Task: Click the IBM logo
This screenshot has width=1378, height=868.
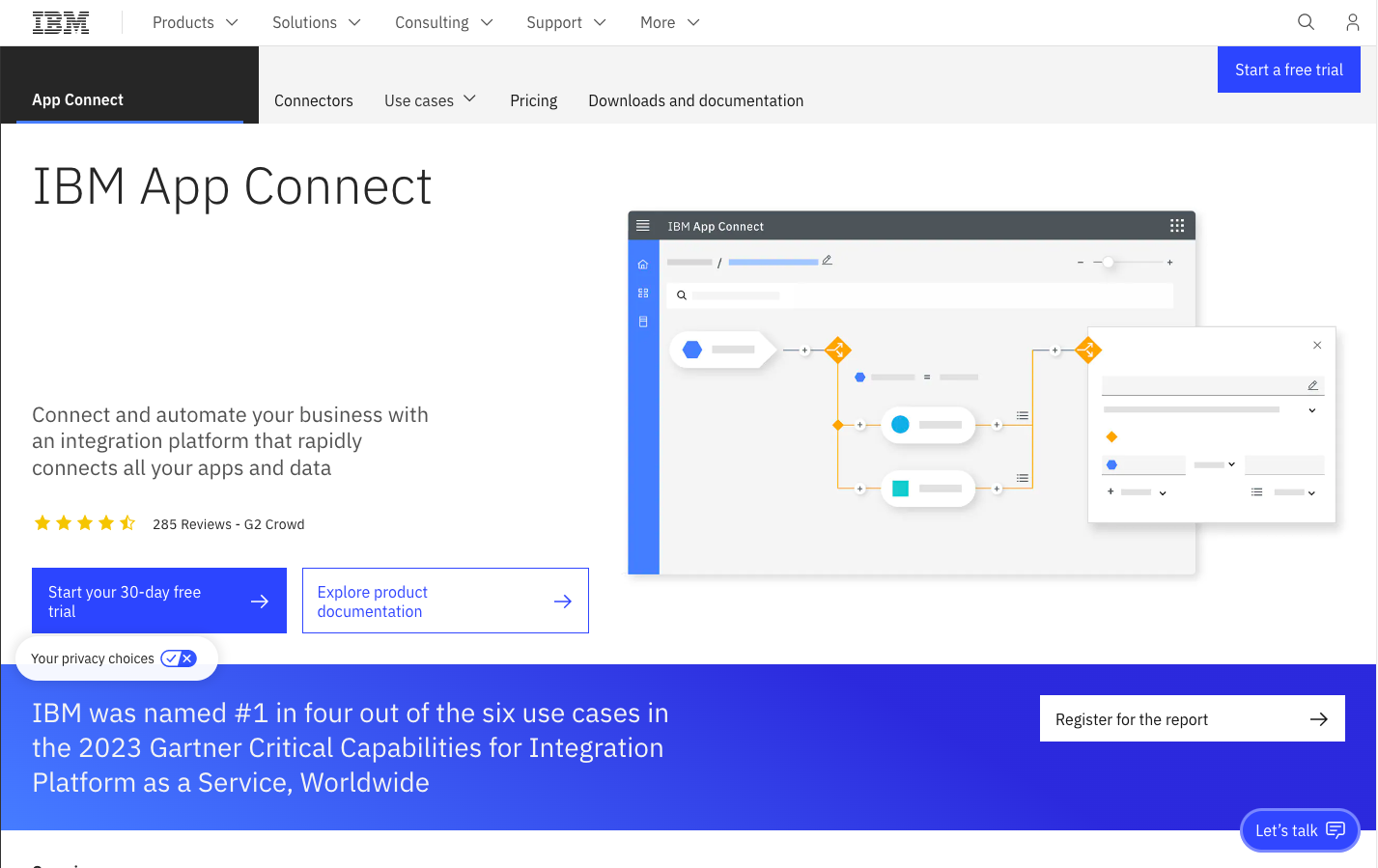Action: tap(61, 22)
